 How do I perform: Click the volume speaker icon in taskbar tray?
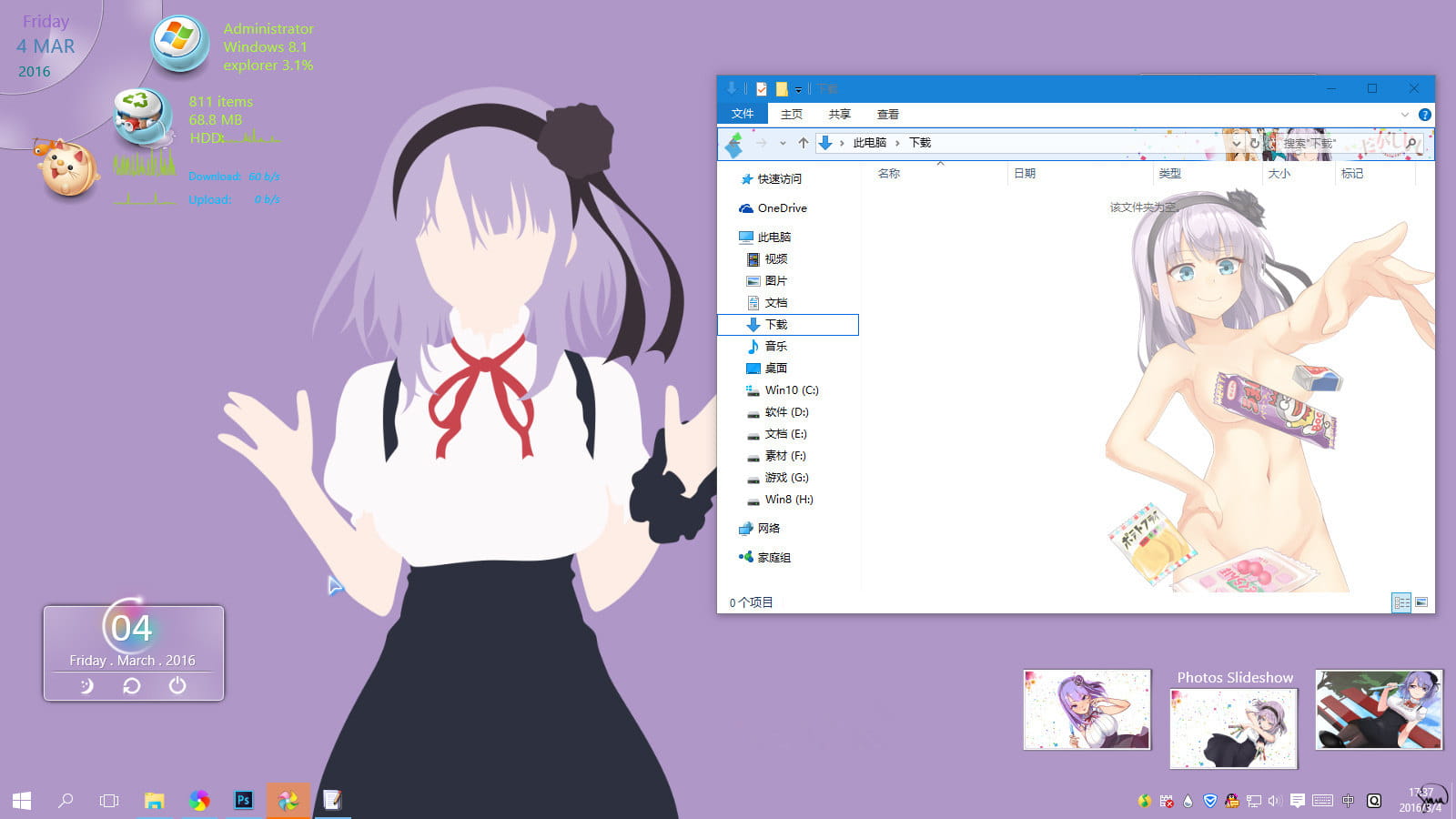pos(1273,801)
